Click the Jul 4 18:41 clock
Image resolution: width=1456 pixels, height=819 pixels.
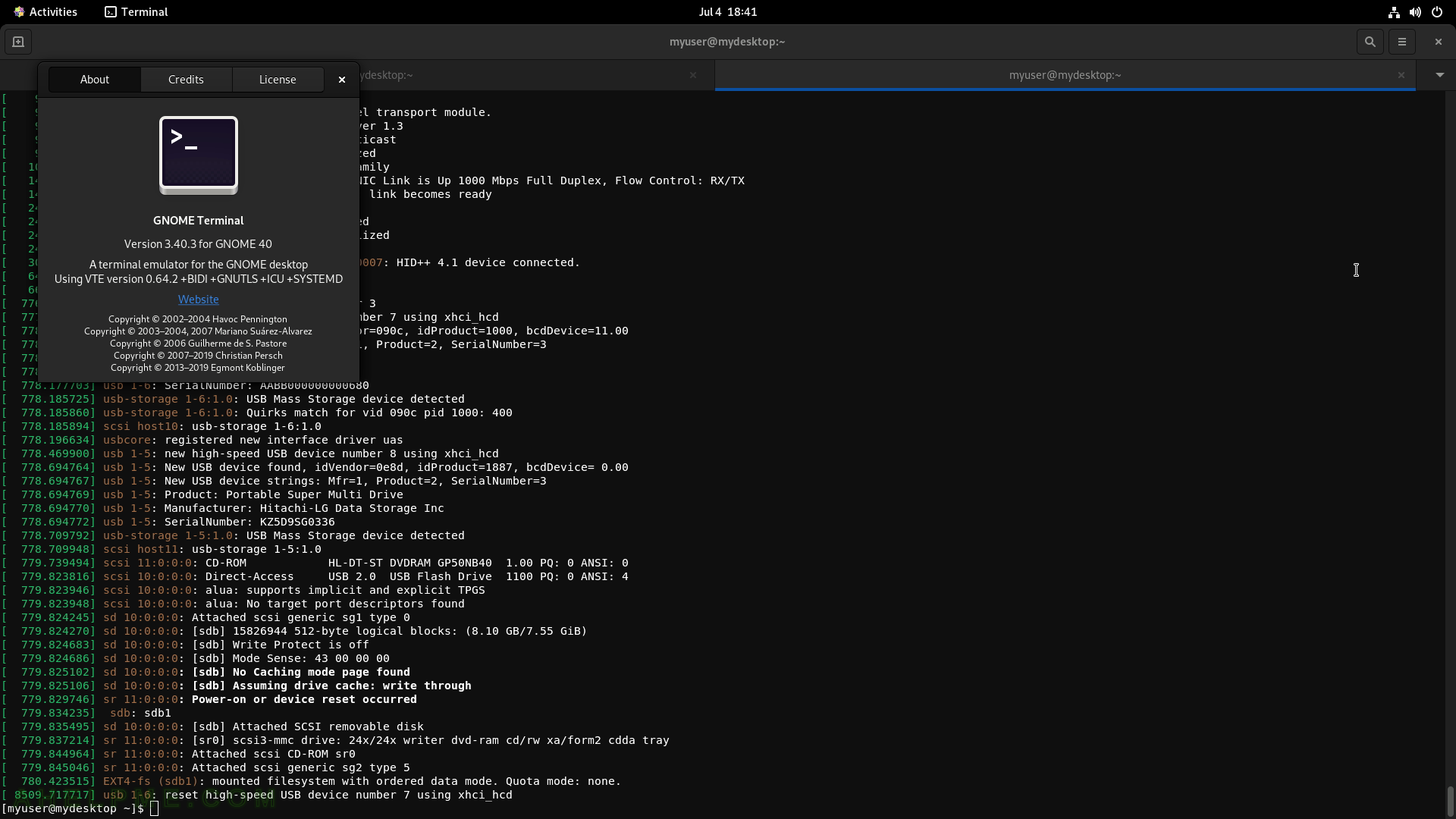728,12
